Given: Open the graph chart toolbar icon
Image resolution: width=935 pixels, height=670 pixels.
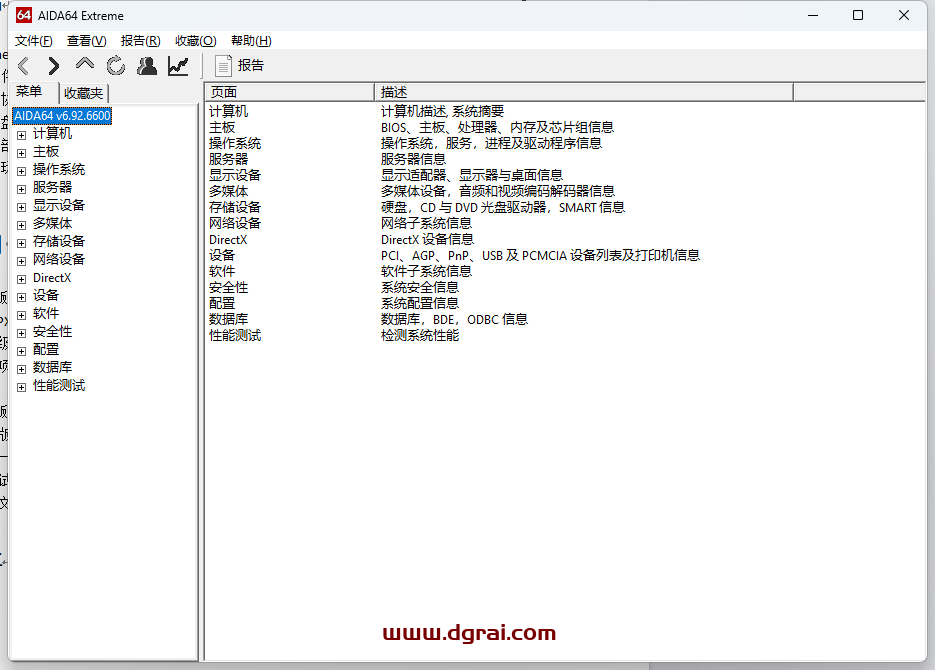Looking at the screenshot, I should point(178,66).
